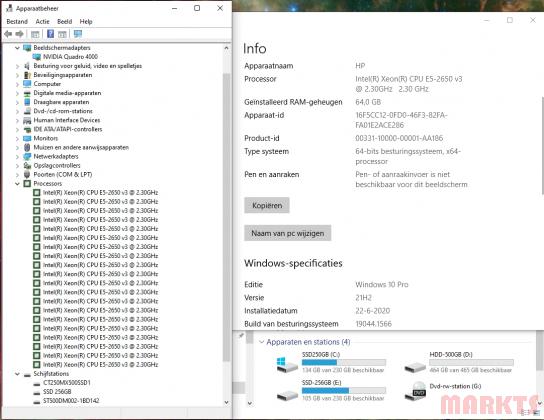Click the Draagbare apparaten icon

click(27, 102)
